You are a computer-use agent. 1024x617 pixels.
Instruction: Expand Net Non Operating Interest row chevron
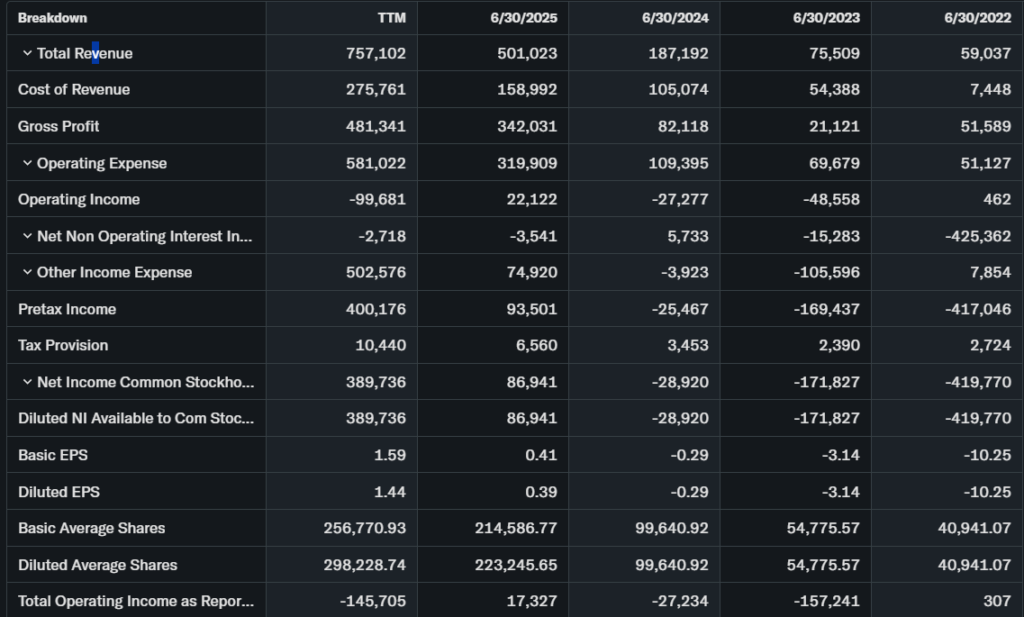(x=27, y=236)
